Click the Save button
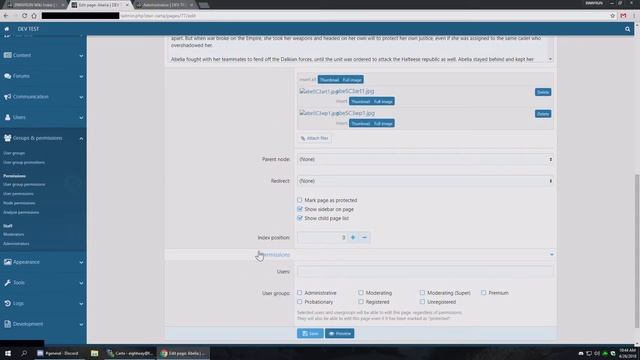 coord(310,333)
